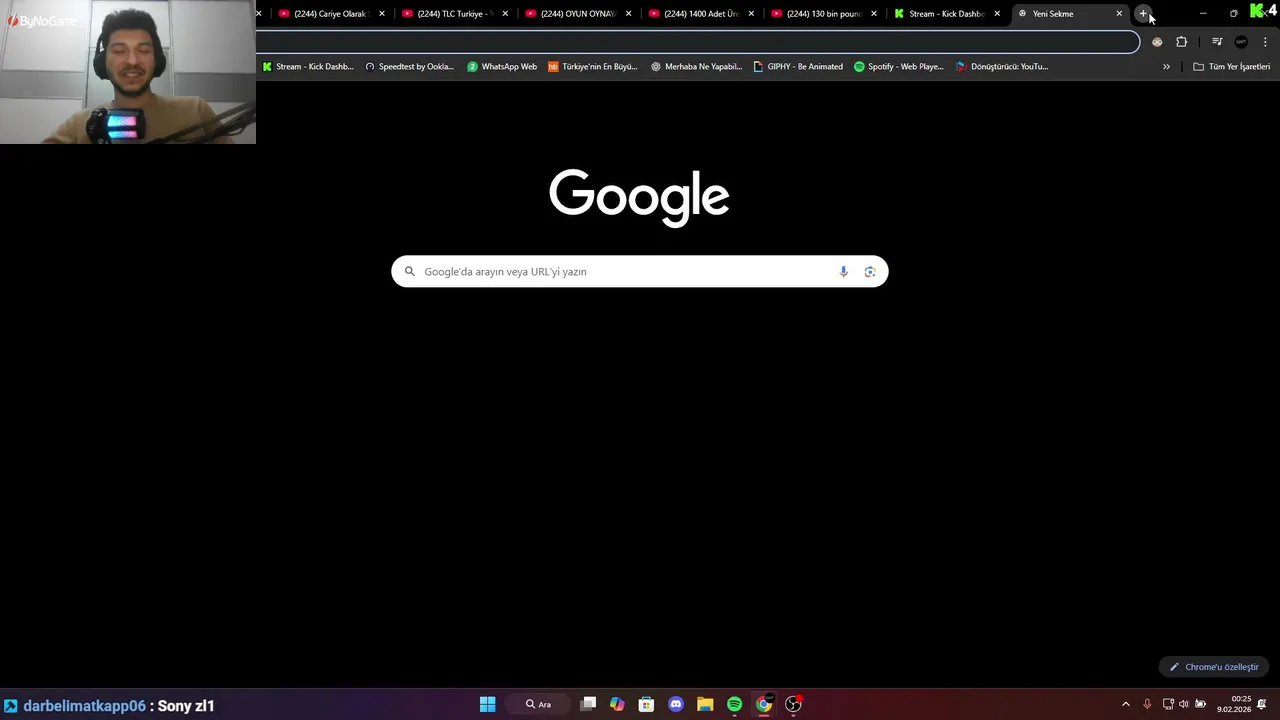Viewport: 1280px width, 720px height.
Task: Switch to Chrome taskbar icon
Action: pos(764,704)
